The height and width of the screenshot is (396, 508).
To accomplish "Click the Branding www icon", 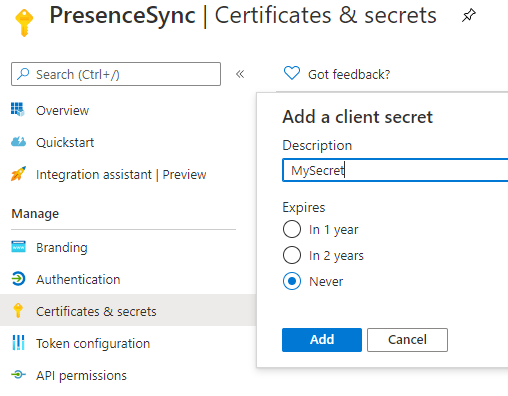I will pos(18,247).
